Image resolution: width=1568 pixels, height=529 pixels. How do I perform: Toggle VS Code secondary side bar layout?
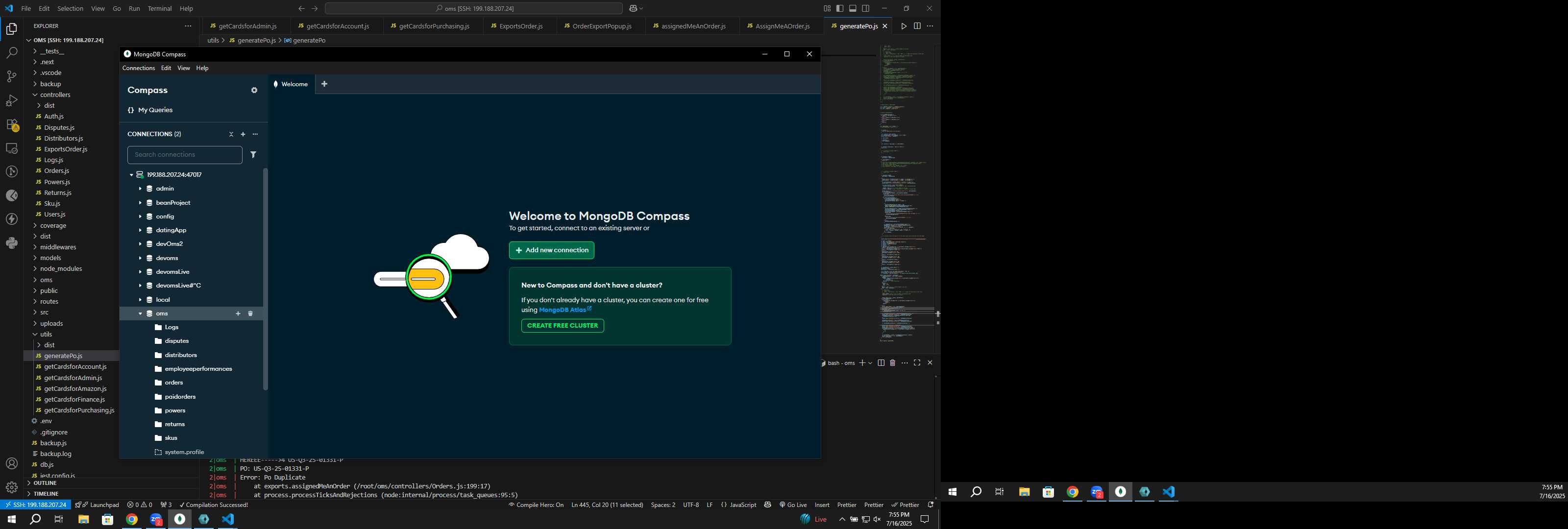[x=865, y=8]
